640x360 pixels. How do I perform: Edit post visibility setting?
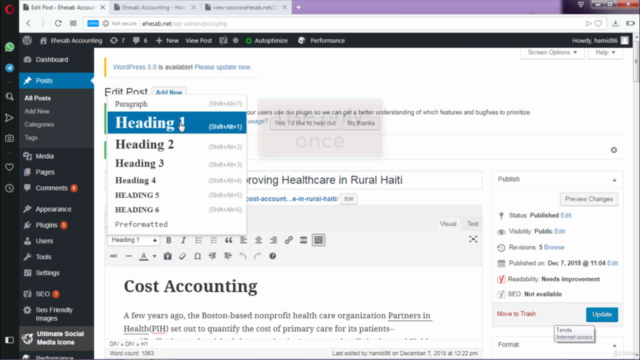tap(560, 231)
